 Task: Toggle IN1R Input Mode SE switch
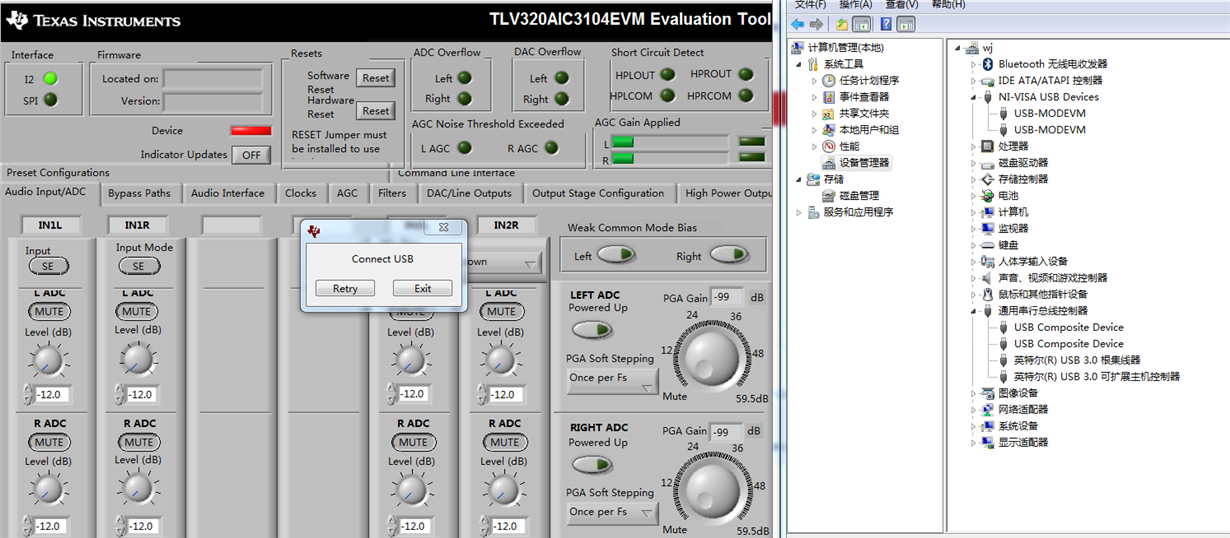click(x=139, y=266)
